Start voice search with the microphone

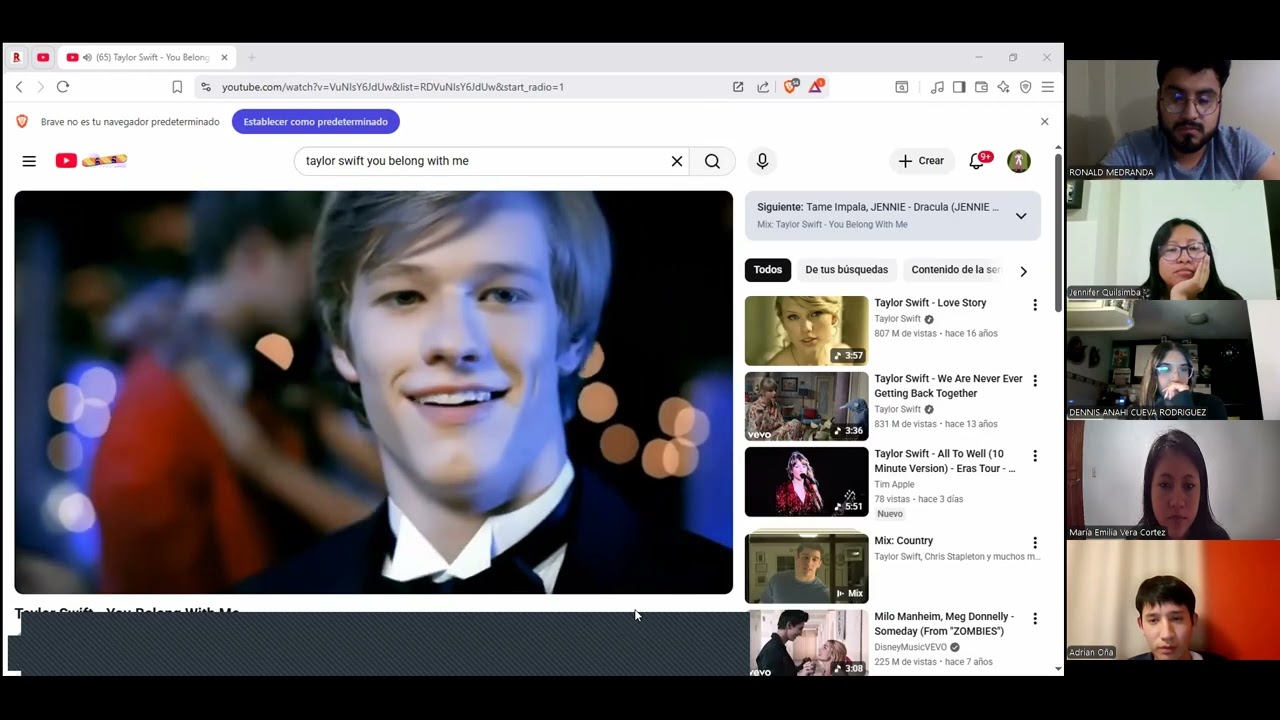[762, 161]
